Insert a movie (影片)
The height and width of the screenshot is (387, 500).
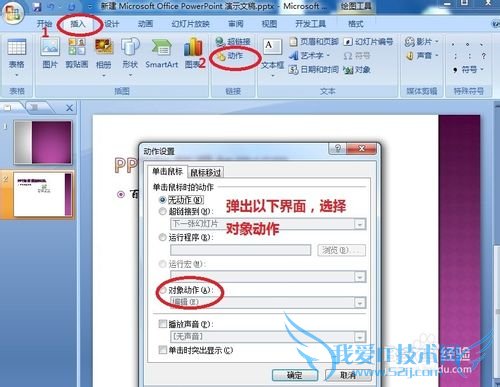pyautogui.click(x=422, y=42)
